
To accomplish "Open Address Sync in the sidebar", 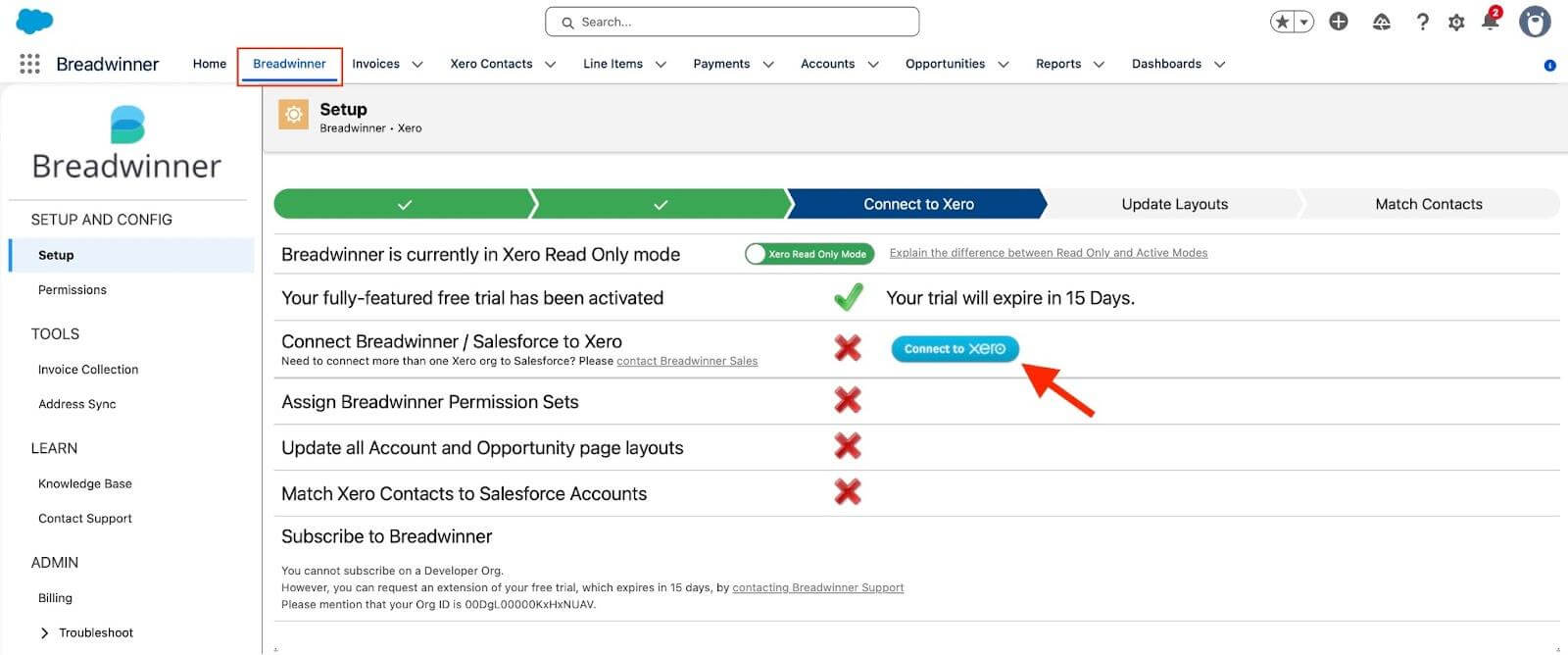I will (x=77, y=404).
